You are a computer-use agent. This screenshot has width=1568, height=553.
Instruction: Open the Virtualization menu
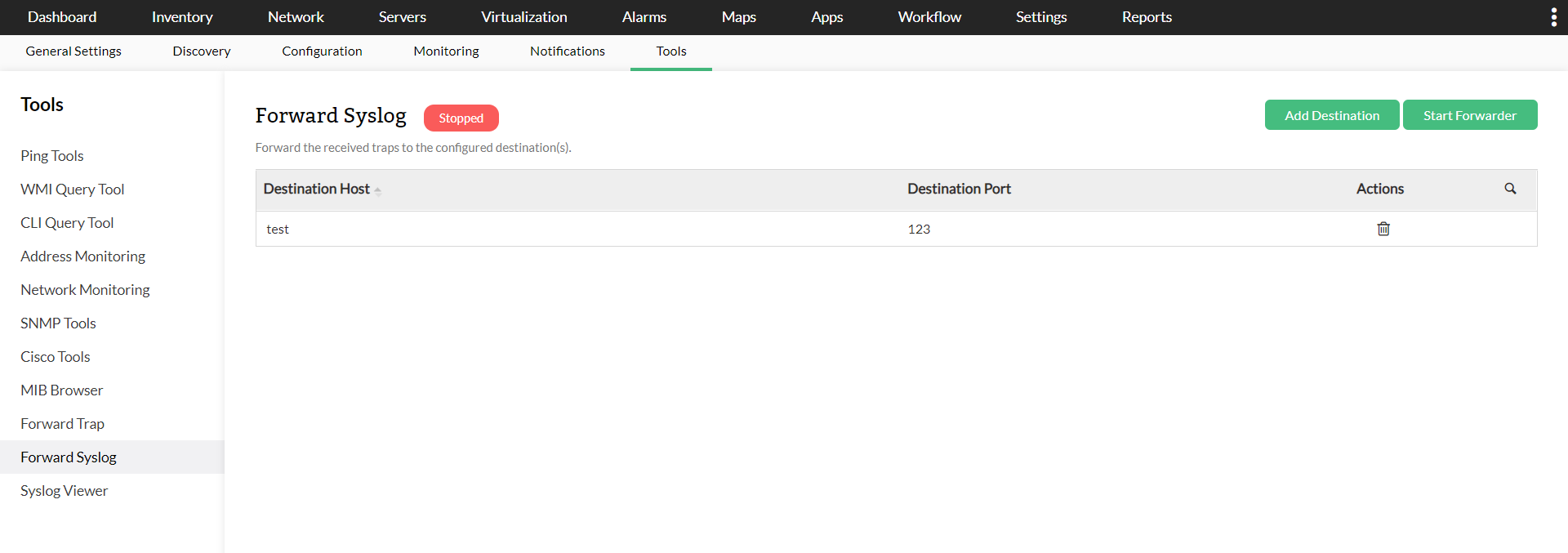tap(523, 17)
